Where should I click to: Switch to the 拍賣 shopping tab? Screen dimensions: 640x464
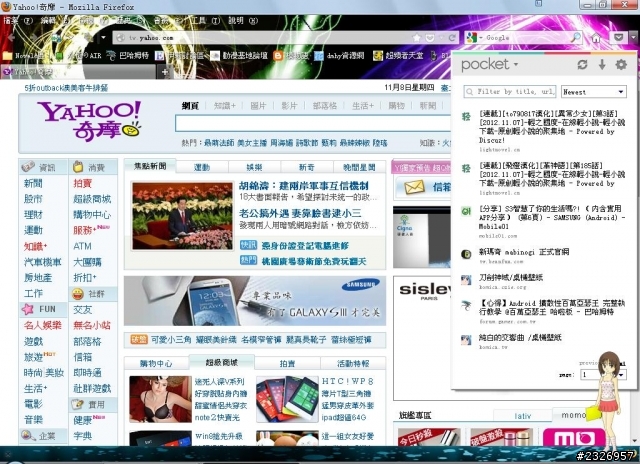tap(287, 364)
